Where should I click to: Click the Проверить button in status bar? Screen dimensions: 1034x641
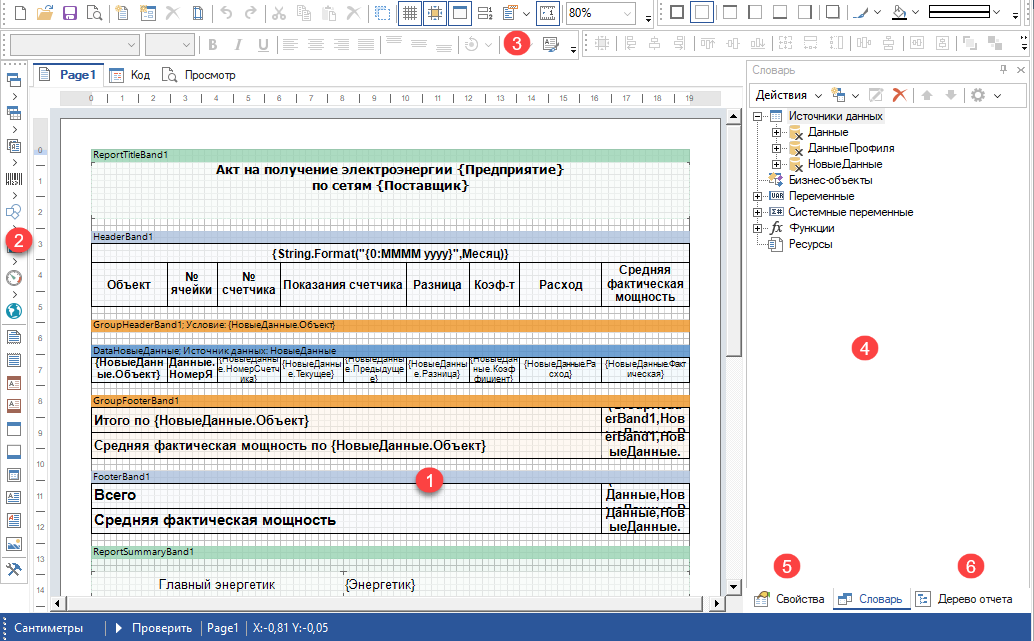click(154, 628)
